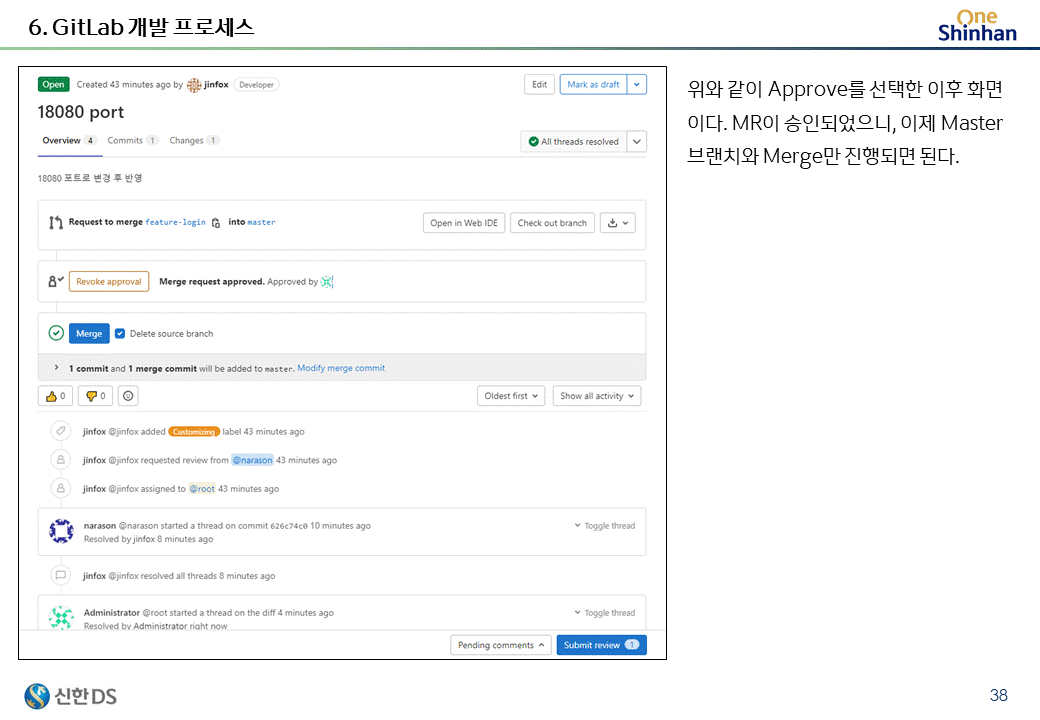1040x720 pixels.
Task: Open the Pending comments dropdown
Action: pos(501,645)
